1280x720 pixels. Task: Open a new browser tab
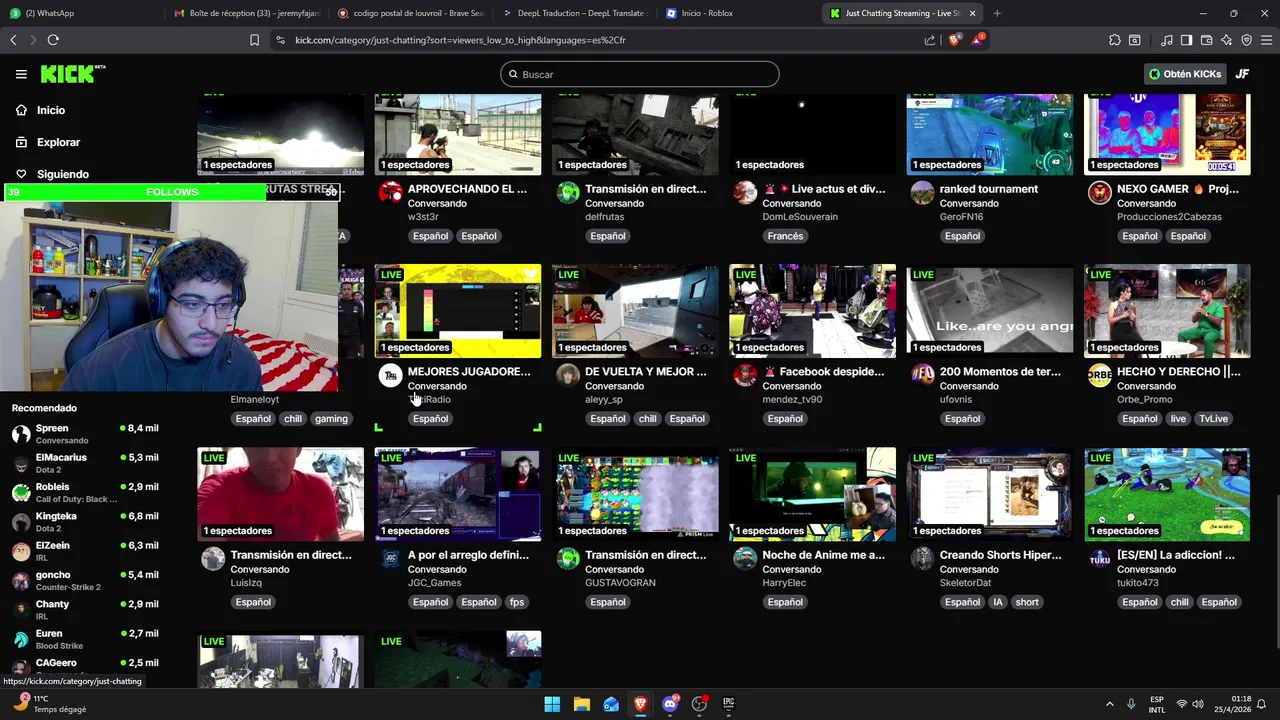pyautogui.click(x=997, y=13)
